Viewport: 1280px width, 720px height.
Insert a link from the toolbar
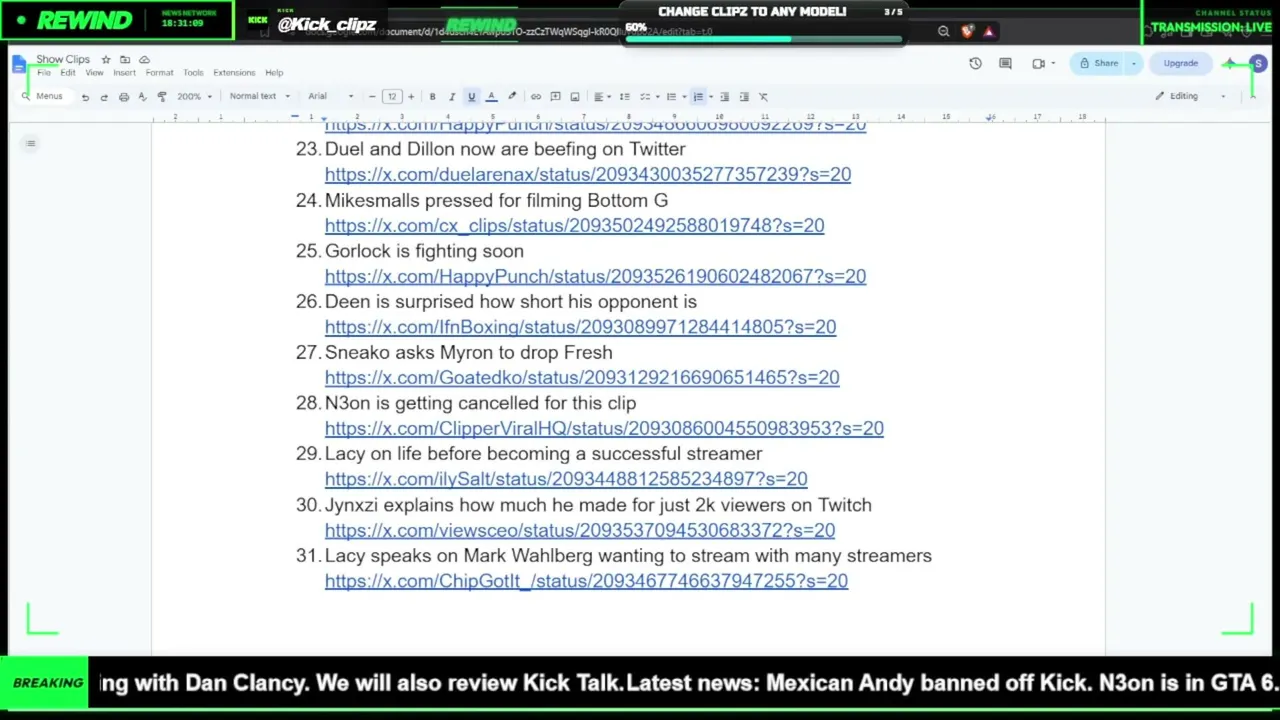point(536,97)
